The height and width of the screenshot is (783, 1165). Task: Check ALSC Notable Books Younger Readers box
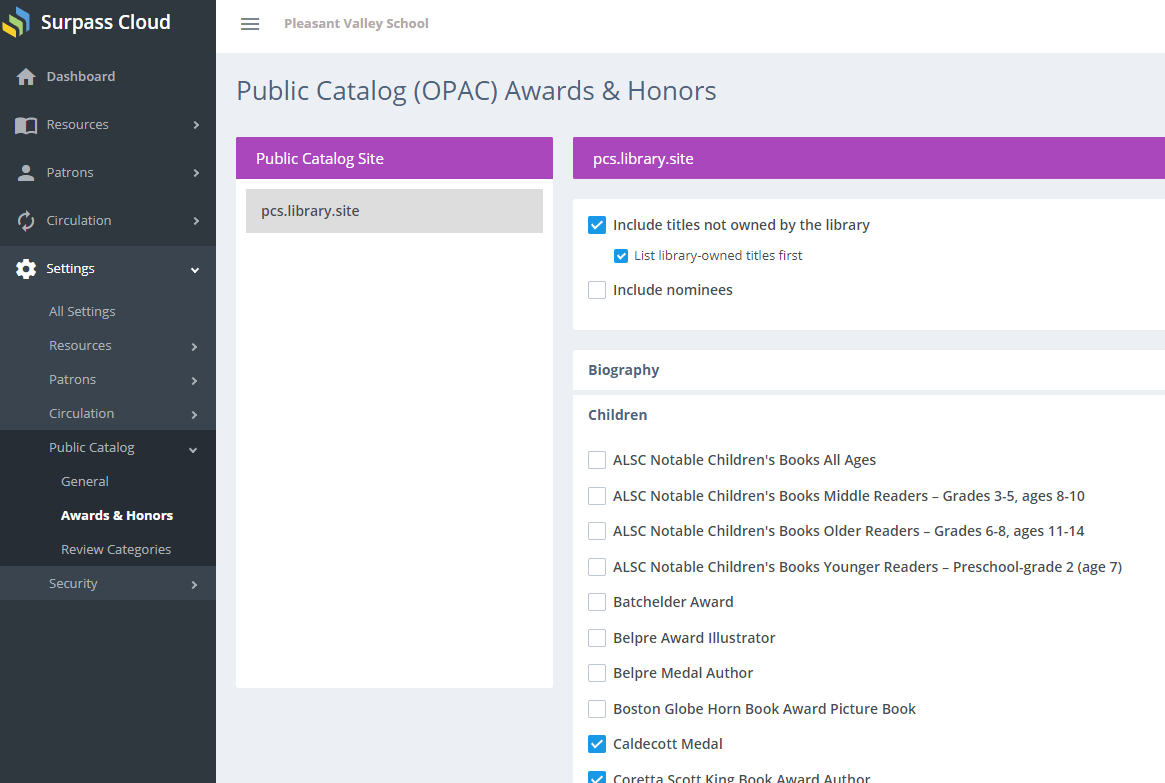(x=597, y=567)
